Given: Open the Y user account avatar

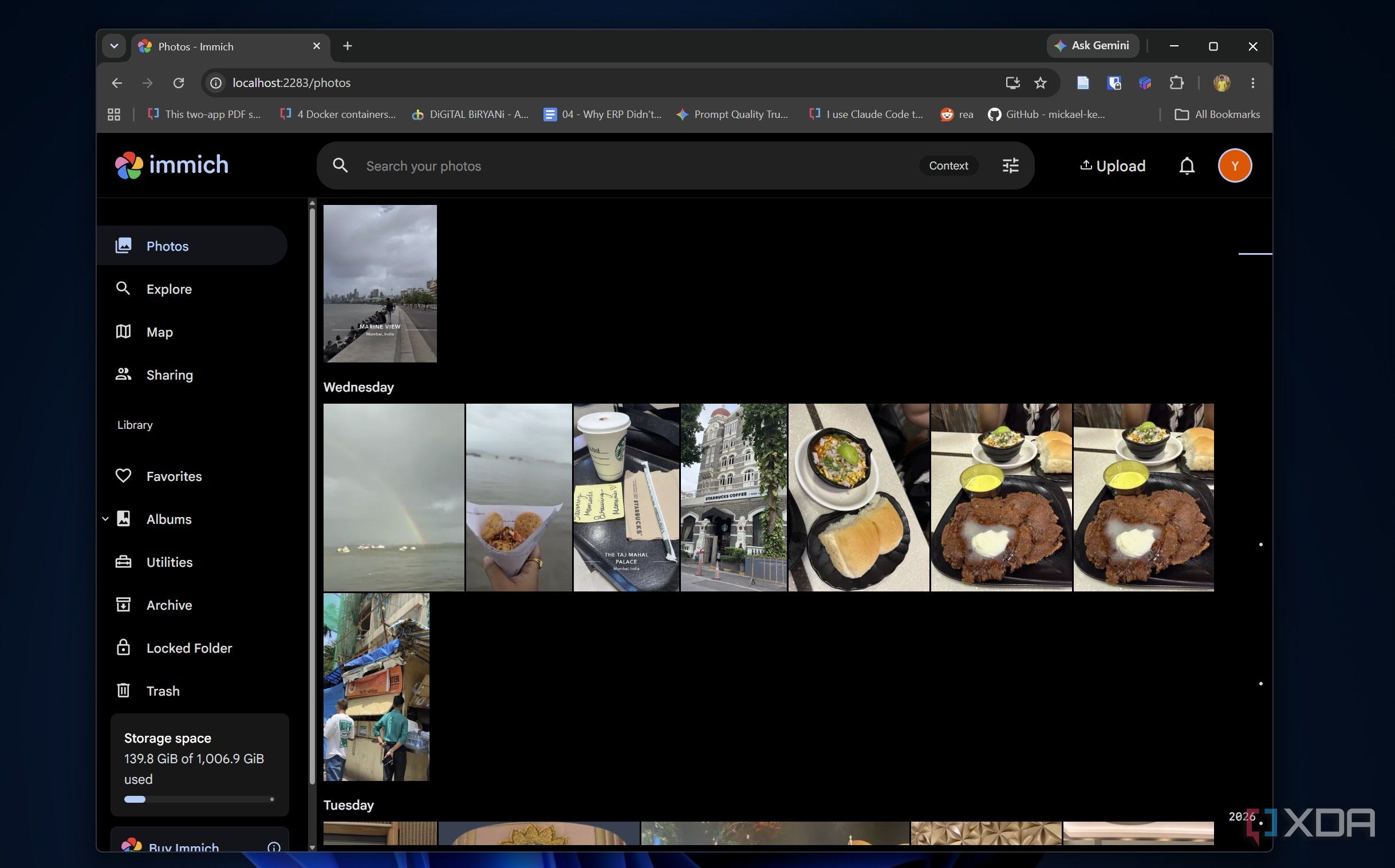Looking at the screenshot, I should 1235,166.
